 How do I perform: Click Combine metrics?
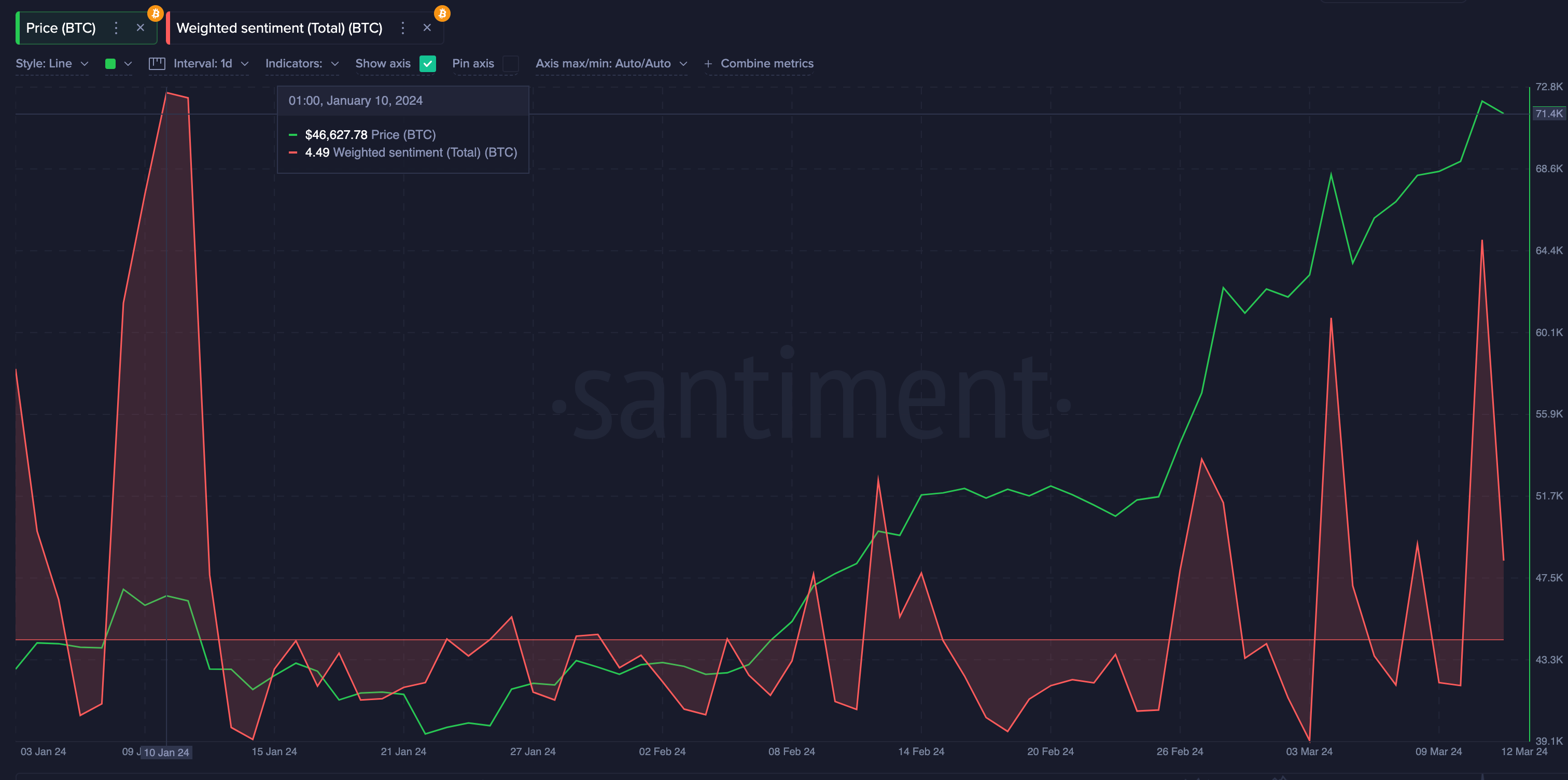pyautogui.click(x=767, y=63)
